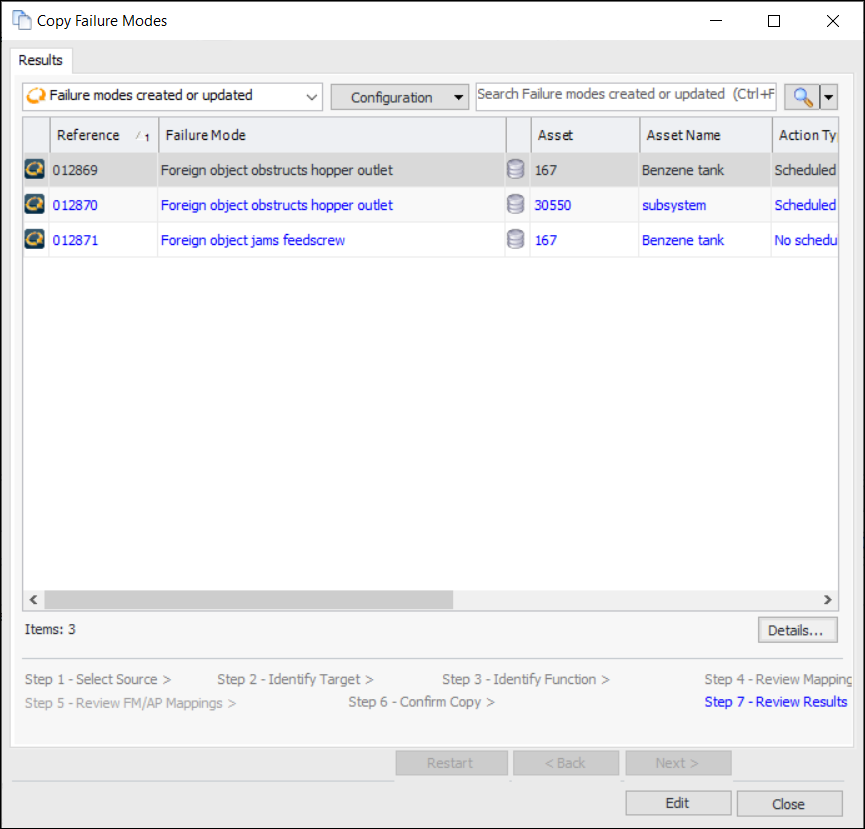This screenshot has height=829, width=865.
Task: Click the Details... button
Action: point(796,630)
